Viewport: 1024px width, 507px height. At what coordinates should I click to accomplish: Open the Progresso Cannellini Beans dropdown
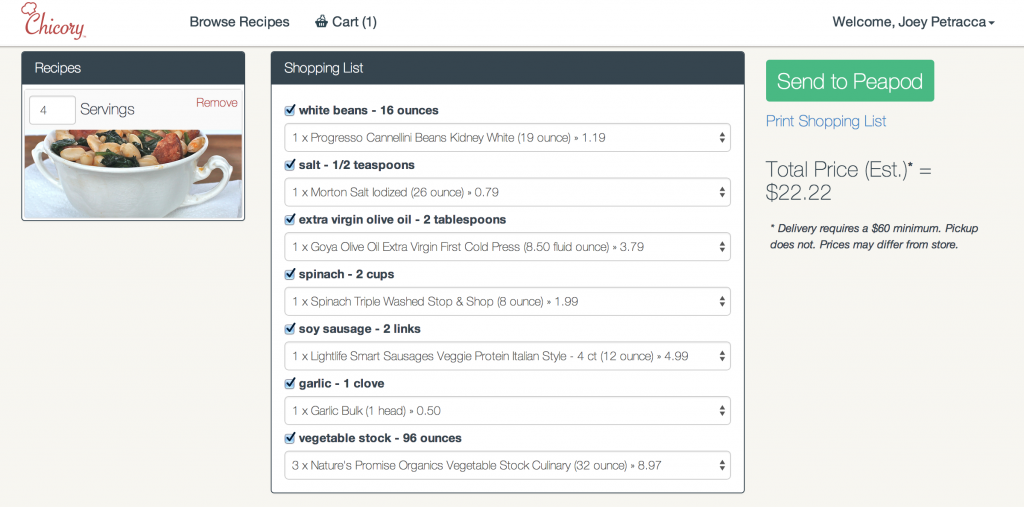pyautogui.click(x=507, y=138)
